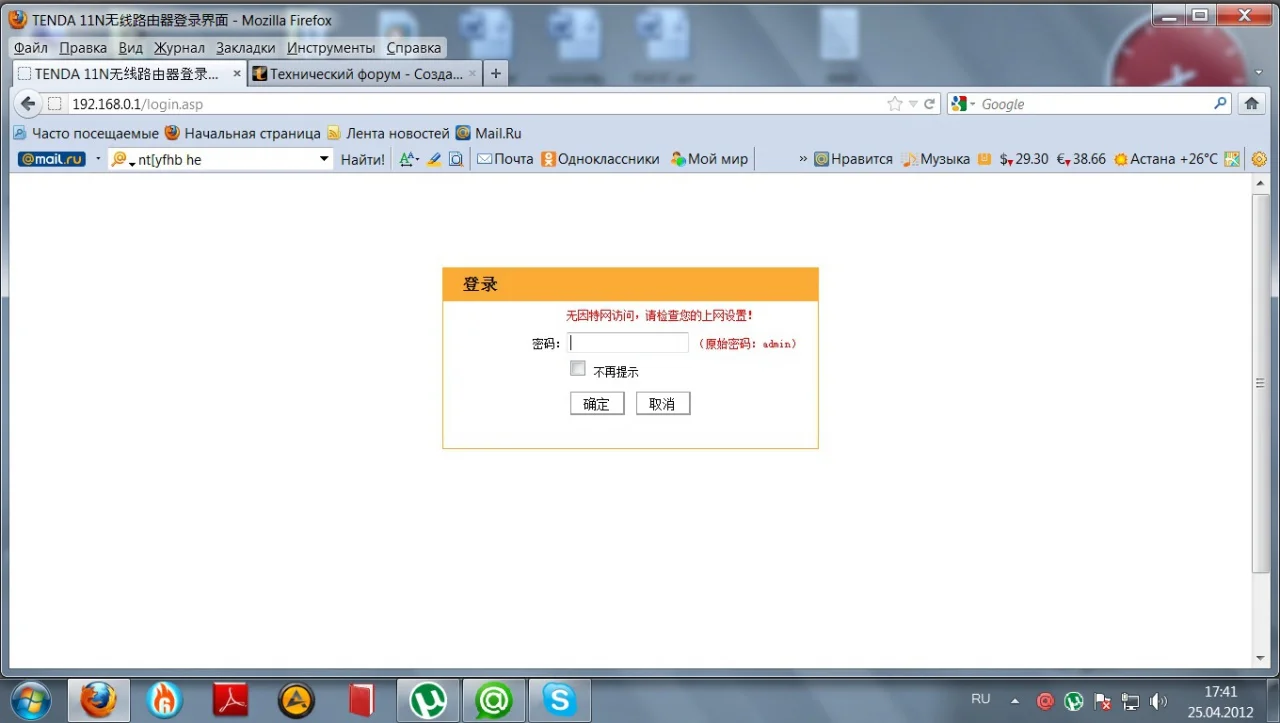This screenshot has height=723, width=1280.
Task: Open the Часто посещаемые bookmark
Action: point(86,133)
